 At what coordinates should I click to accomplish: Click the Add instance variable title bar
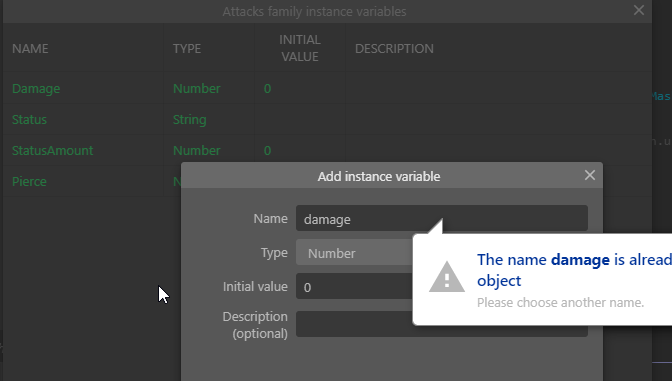coord(379,176)
